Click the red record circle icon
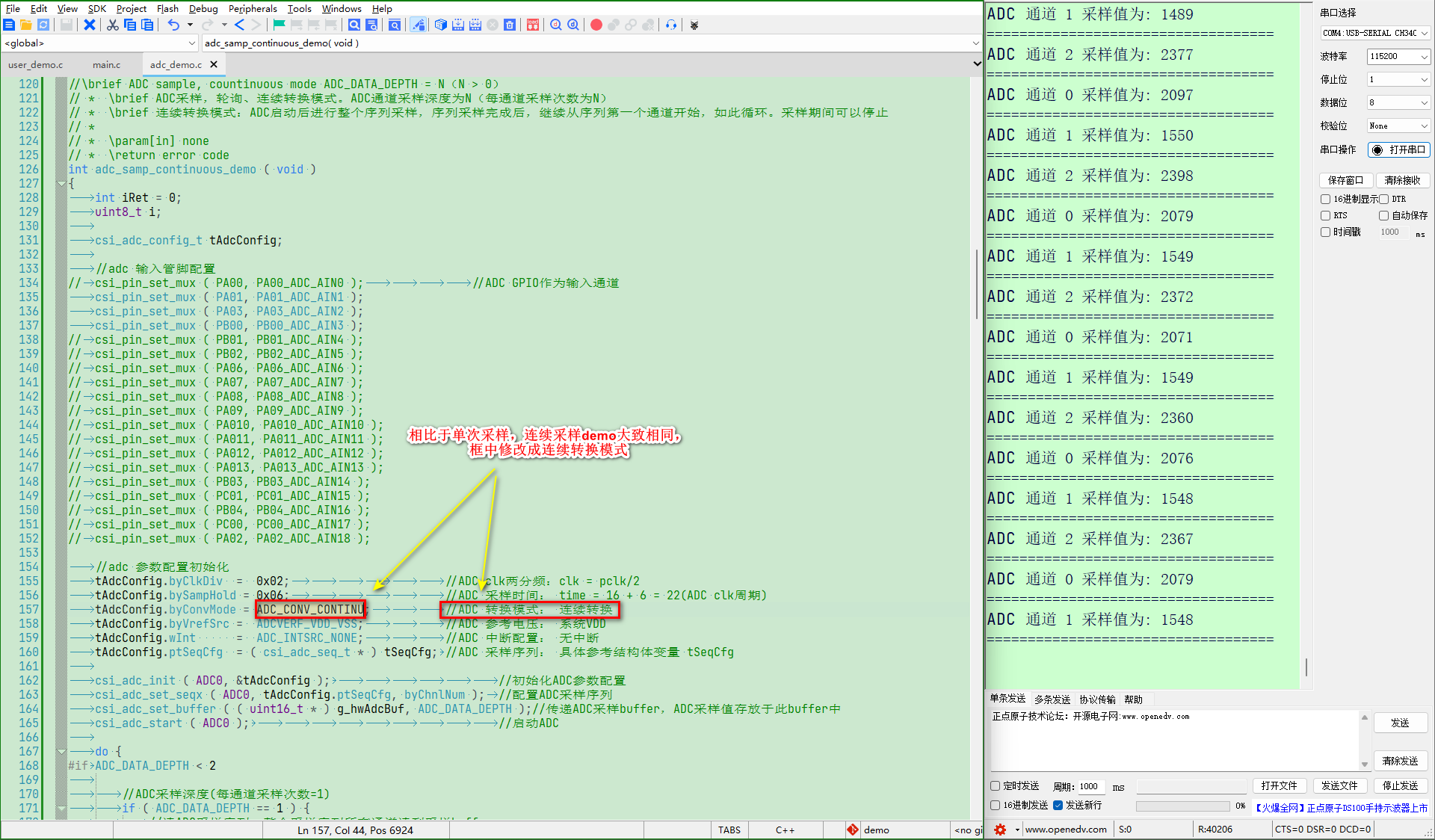Image resolution: width=1435 pixels, height=840 pixels. tap(596, 25)
